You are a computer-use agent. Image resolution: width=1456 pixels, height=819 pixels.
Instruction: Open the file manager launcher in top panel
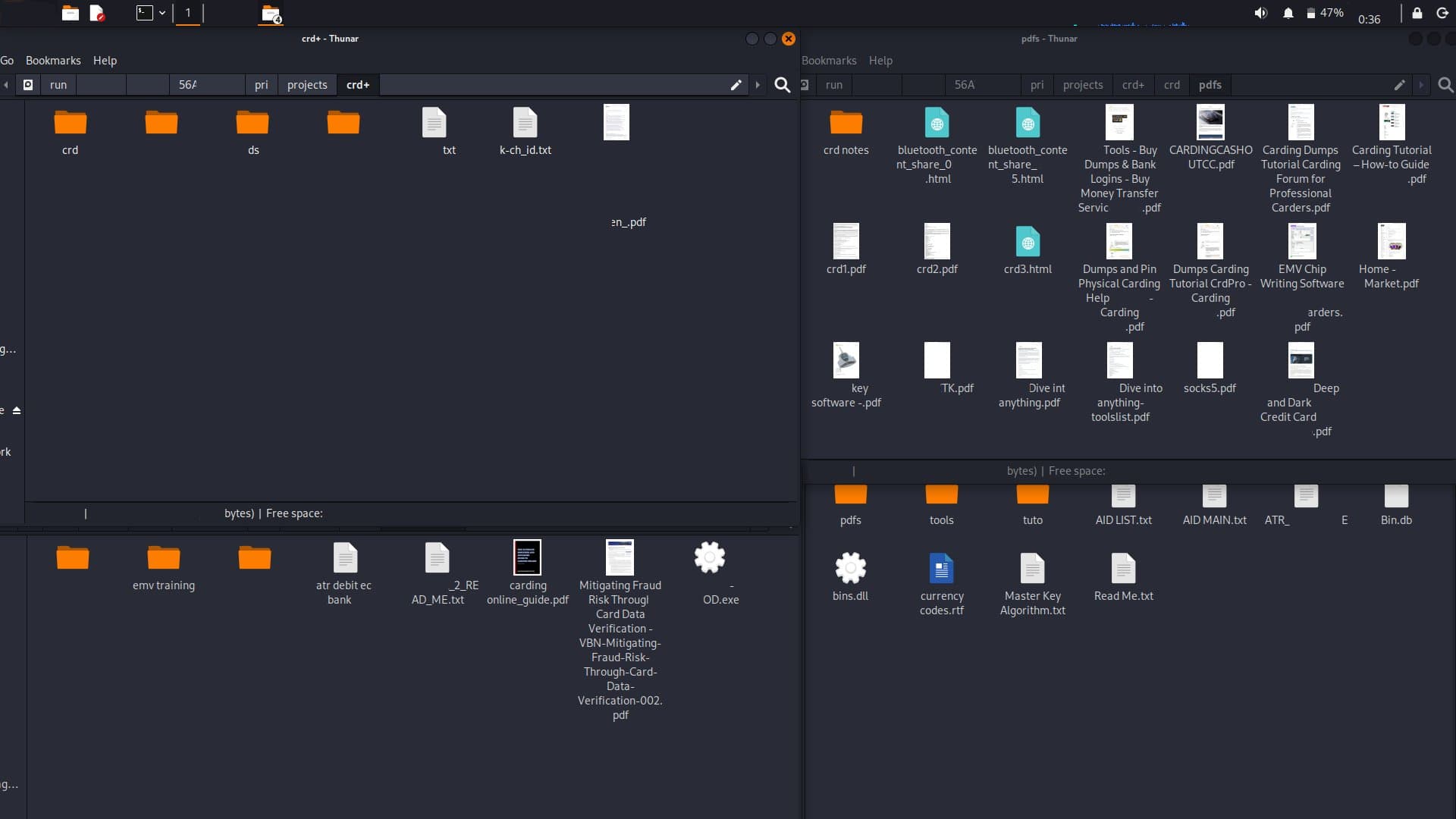[71, 13]
